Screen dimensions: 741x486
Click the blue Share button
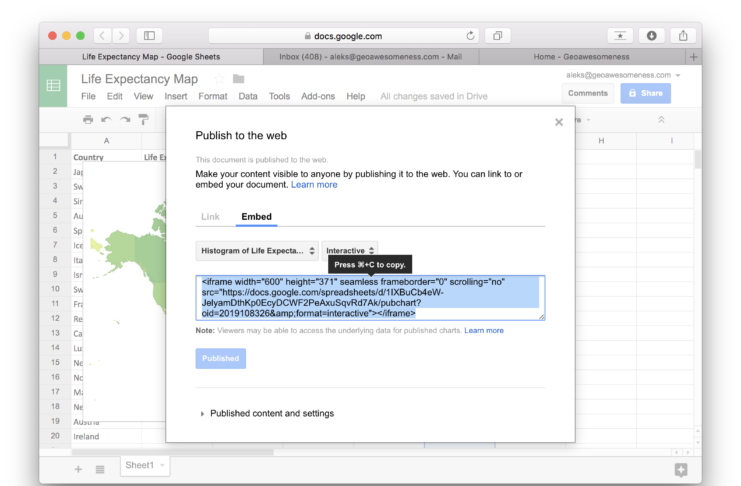tap(645, 93)
